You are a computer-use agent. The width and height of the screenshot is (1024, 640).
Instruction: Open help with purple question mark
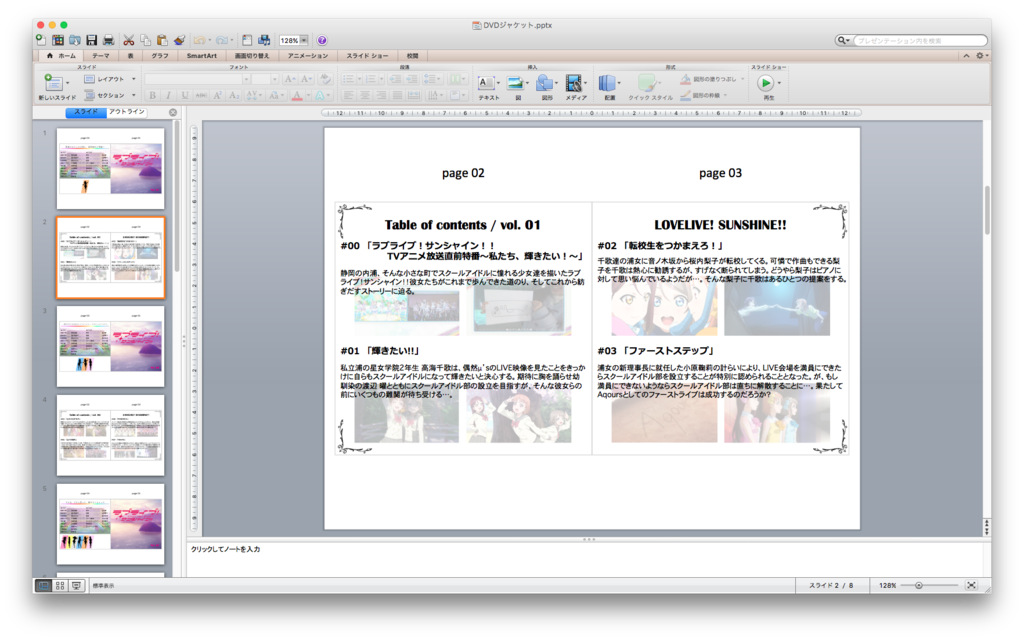(322, 40)
